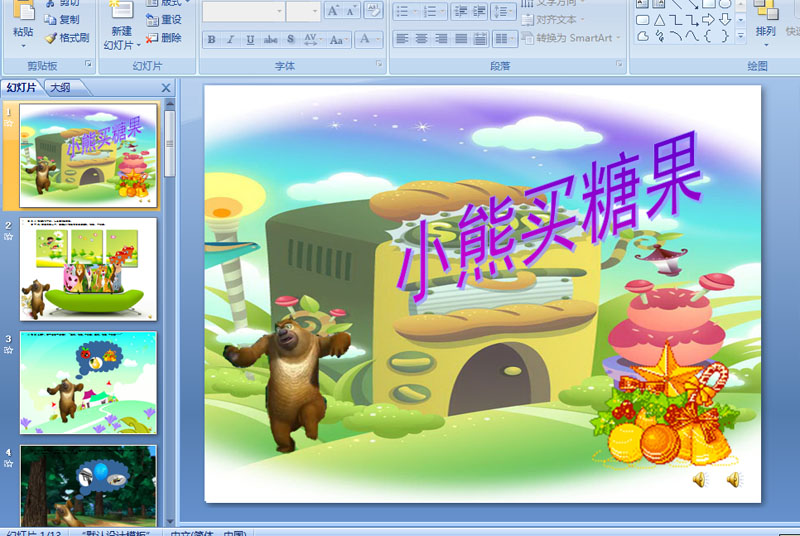Select slide 1 thumbnail
Image resolution: width=800 pixels, height=536 pixels.
click(x=88, y=156)
